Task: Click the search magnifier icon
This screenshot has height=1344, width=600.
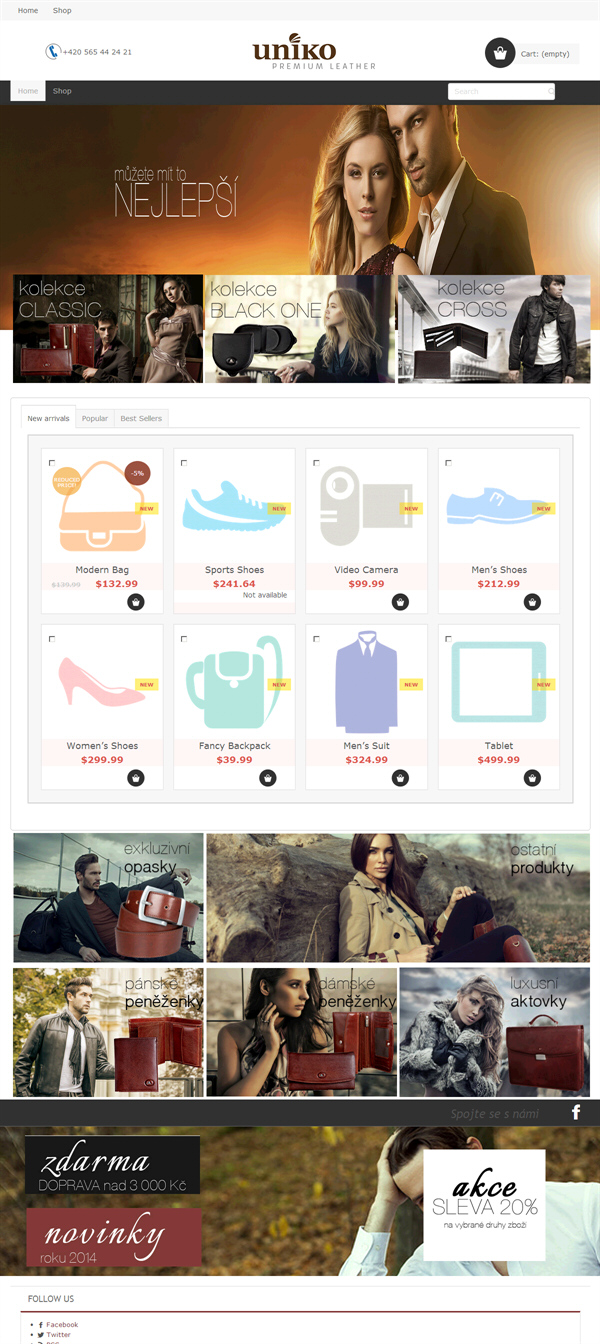Action: (x=550, y=91)
